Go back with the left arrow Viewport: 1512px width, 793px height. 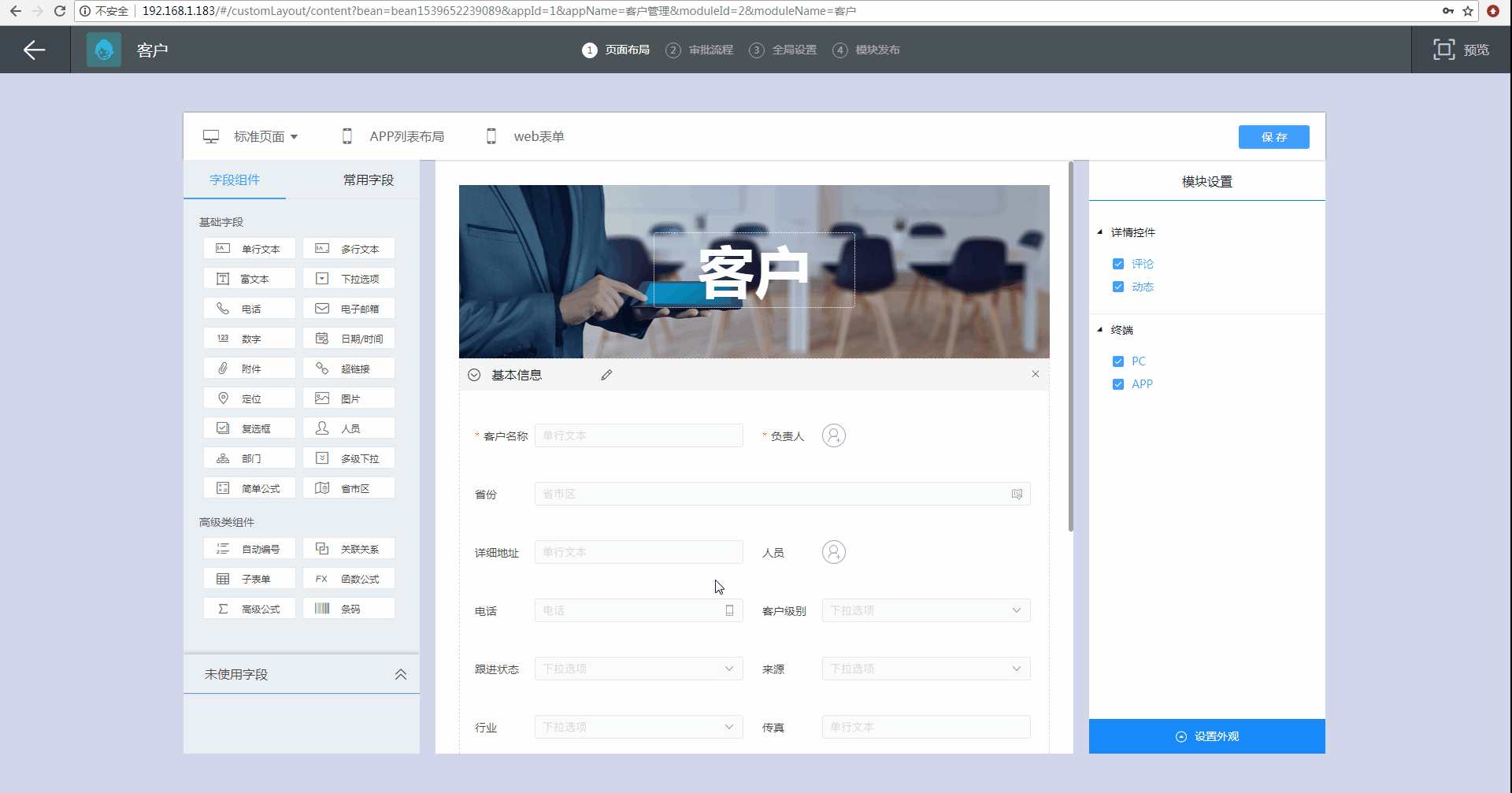(x=34, y=50)
